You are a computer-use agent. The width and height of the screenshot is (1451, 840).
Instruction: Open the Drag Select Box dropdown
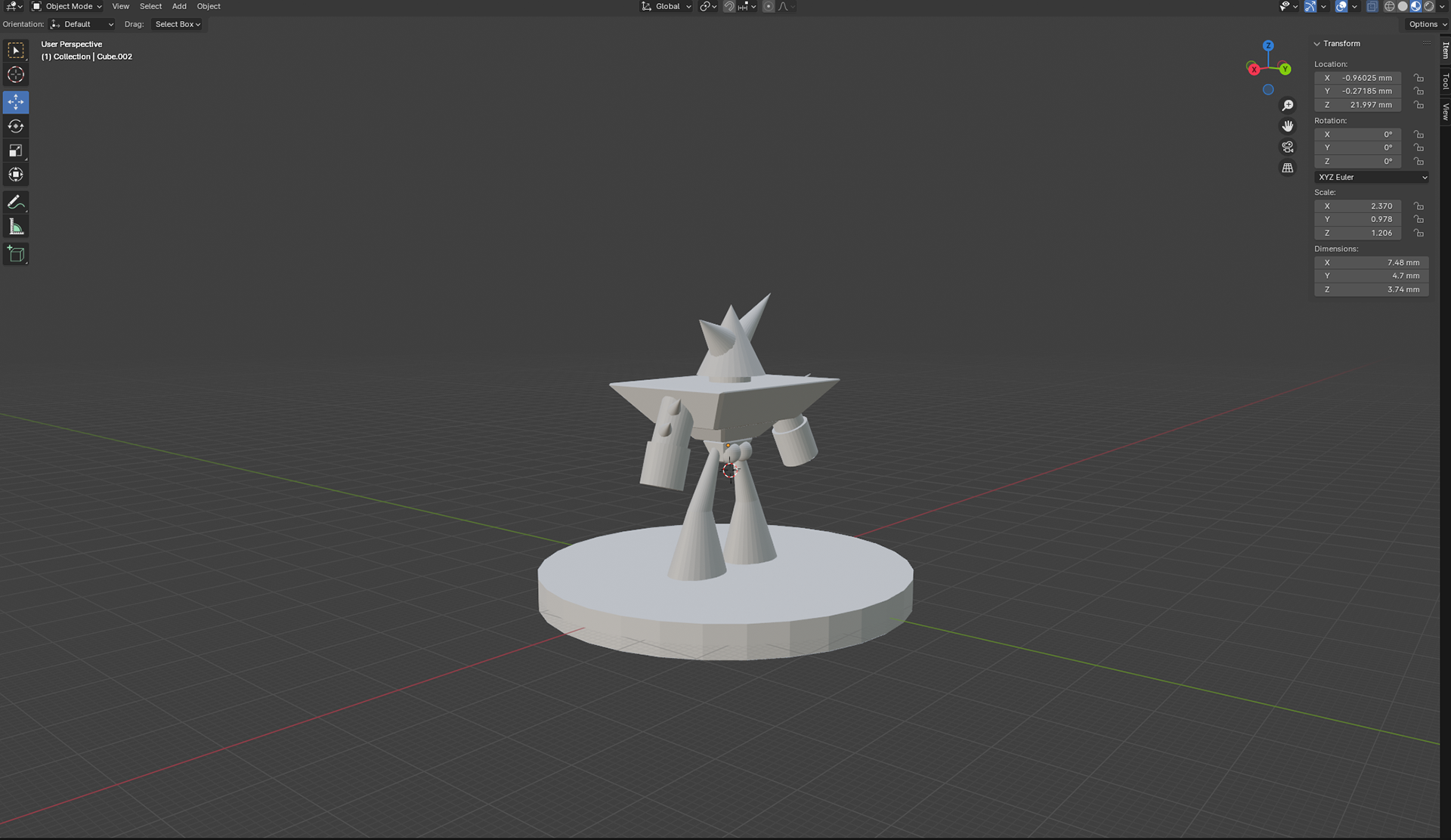(178, 24)
